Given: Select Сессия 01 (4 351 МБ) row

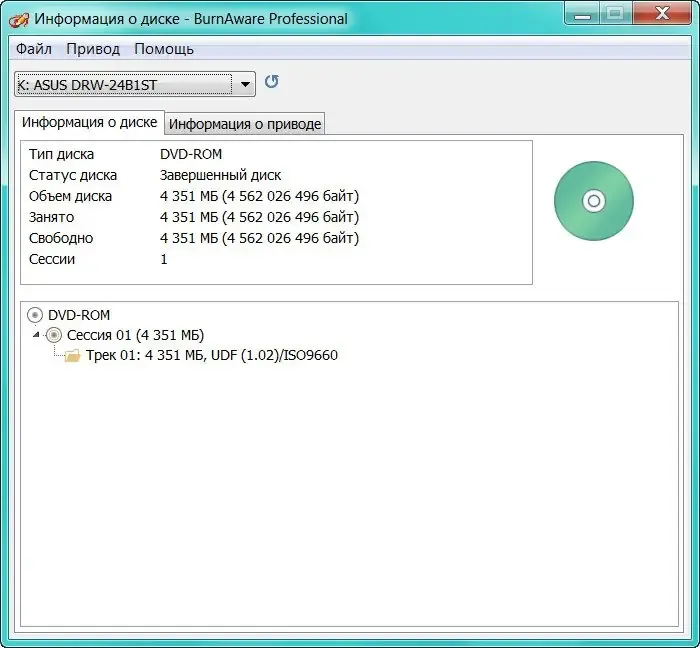Looking at the screenshot, I should tap(135, 335).
